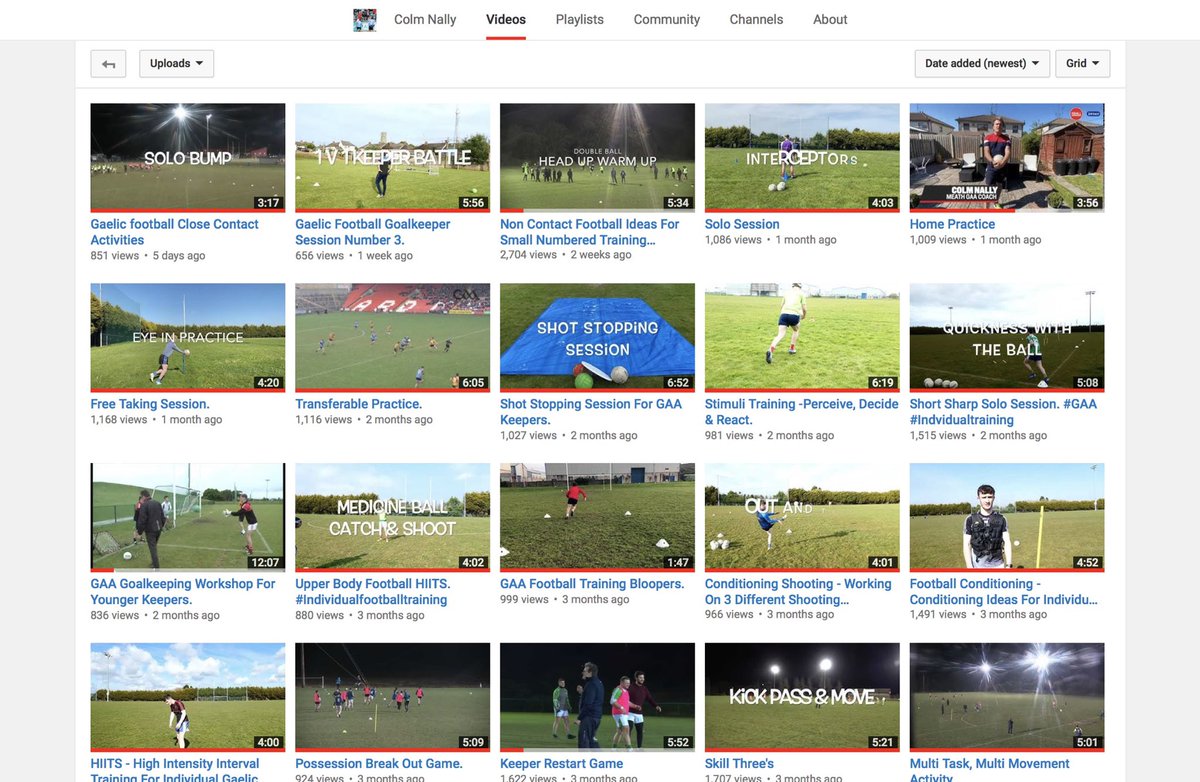1200x782 pixels.
Task: Open Football Conditioning Ideas video title link
Action: 1004,592
